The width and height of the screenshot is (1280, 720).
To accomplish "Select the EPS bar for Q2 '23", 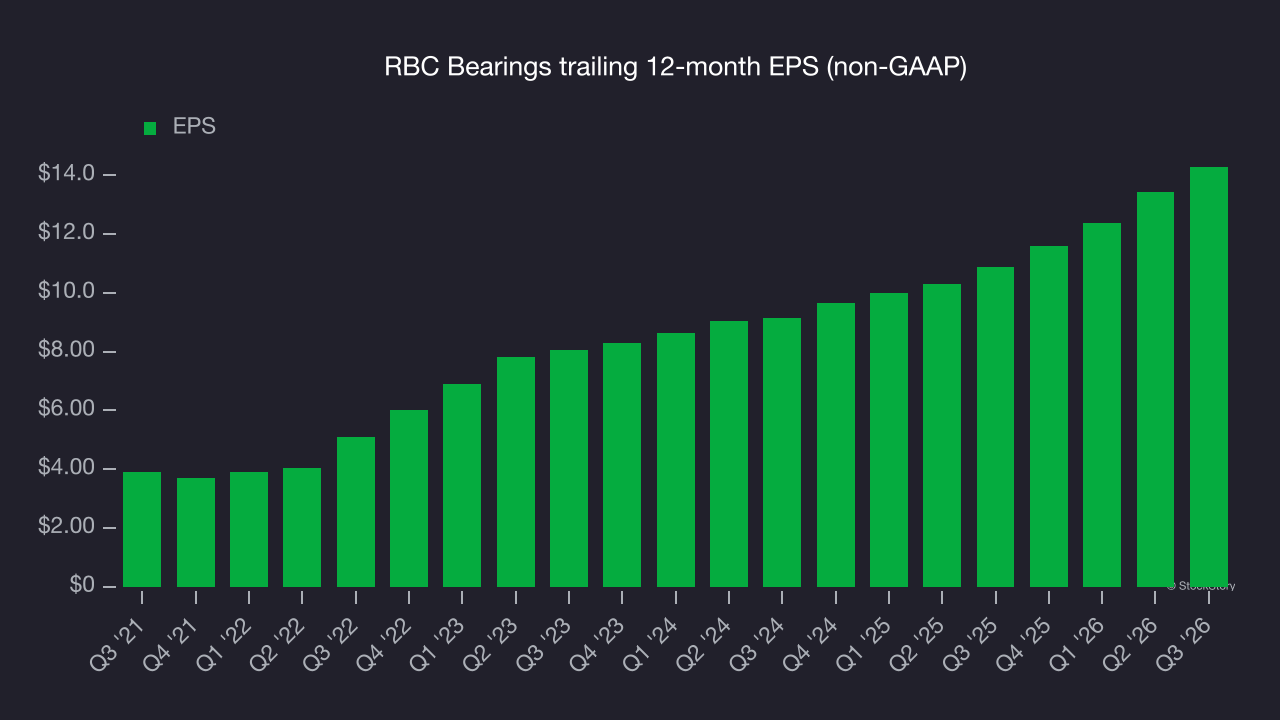I will pyautogui.click(x=516, y=472).
